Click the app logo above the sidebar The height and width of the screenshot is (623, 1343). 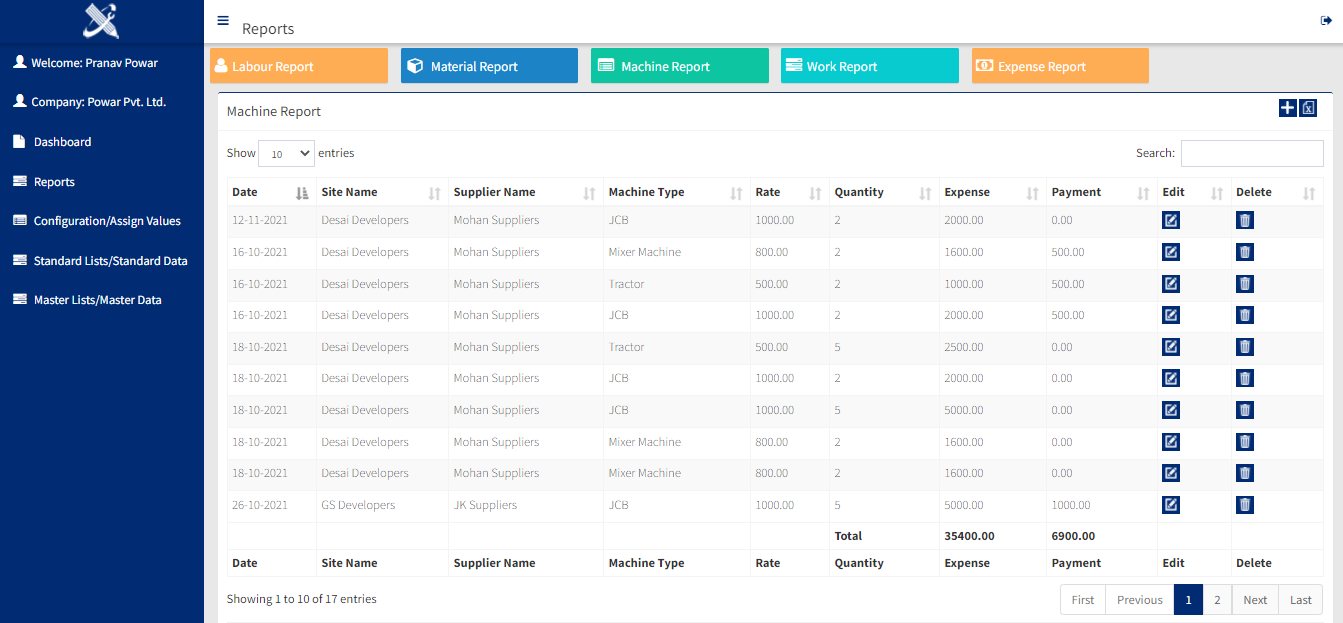[101, 21]
